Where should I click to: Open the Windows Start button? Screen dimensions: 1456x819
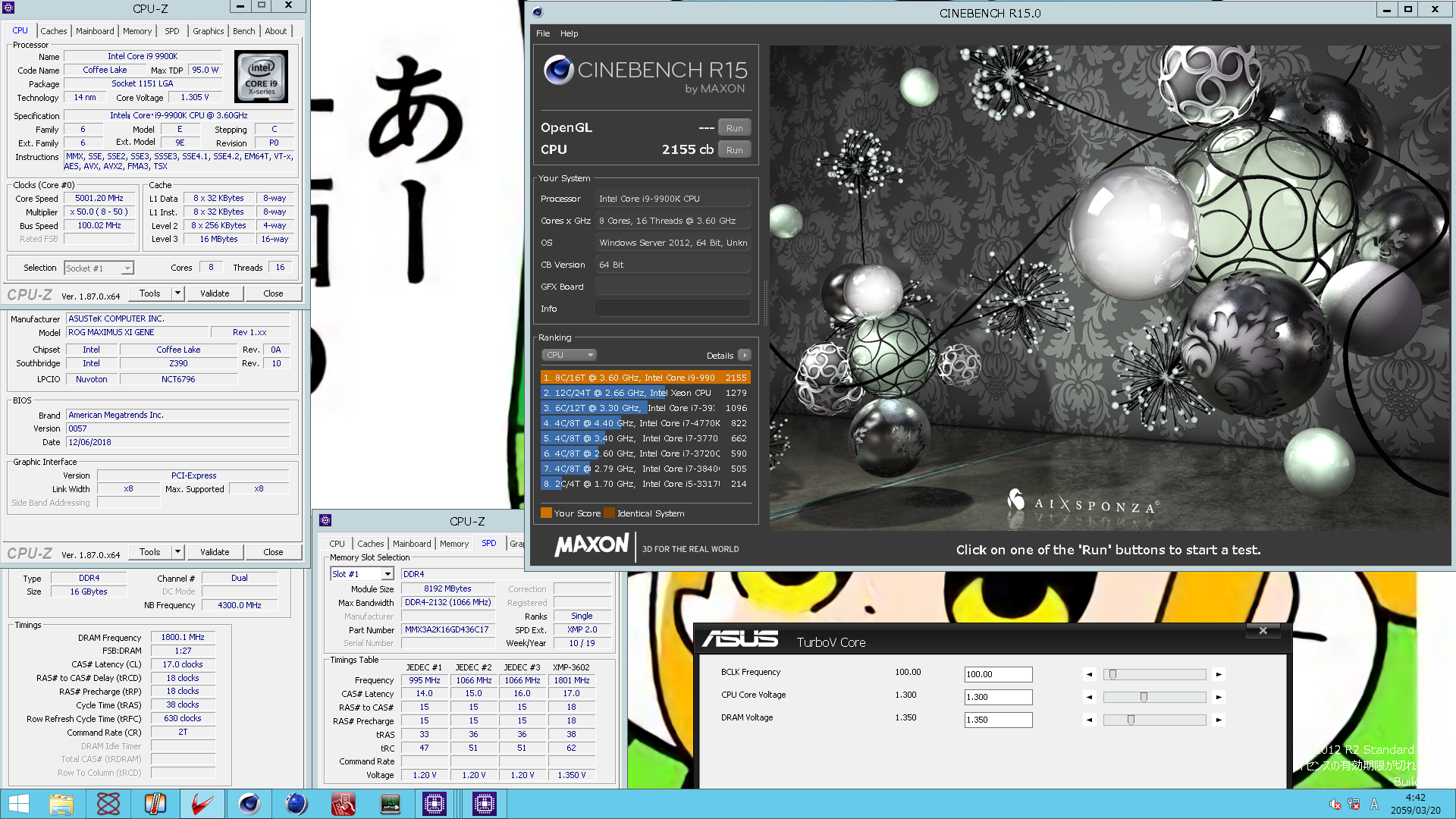[x=19, y=804]
